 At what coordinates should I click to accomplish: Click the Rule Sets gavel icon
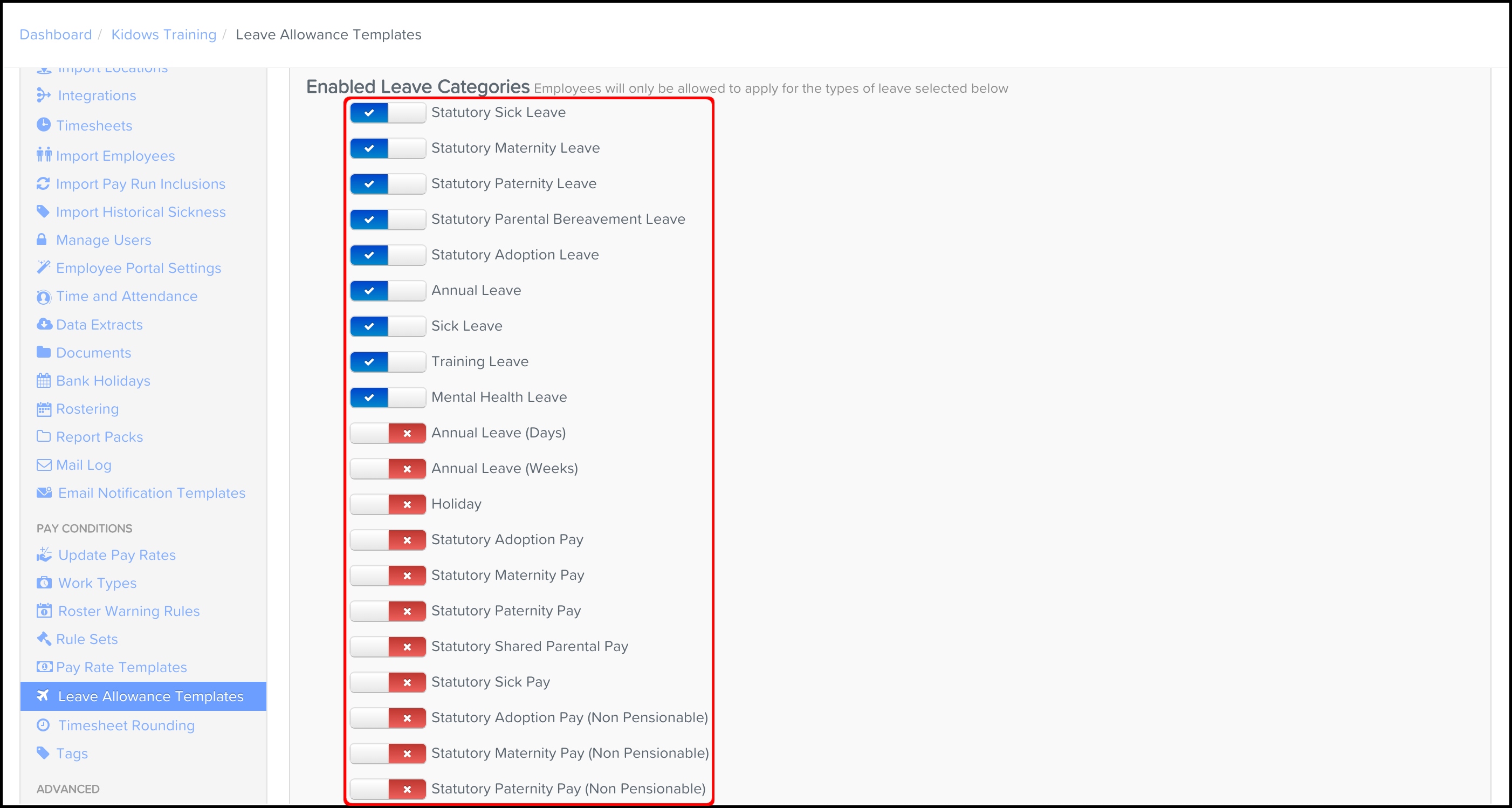coord(44,638)
